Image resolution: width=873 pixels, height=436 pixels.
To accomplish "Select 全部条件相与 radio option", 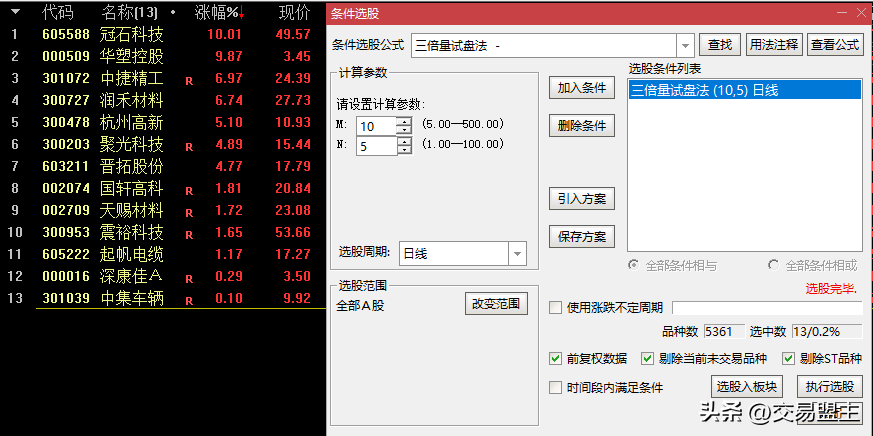I will pos(673,266).
